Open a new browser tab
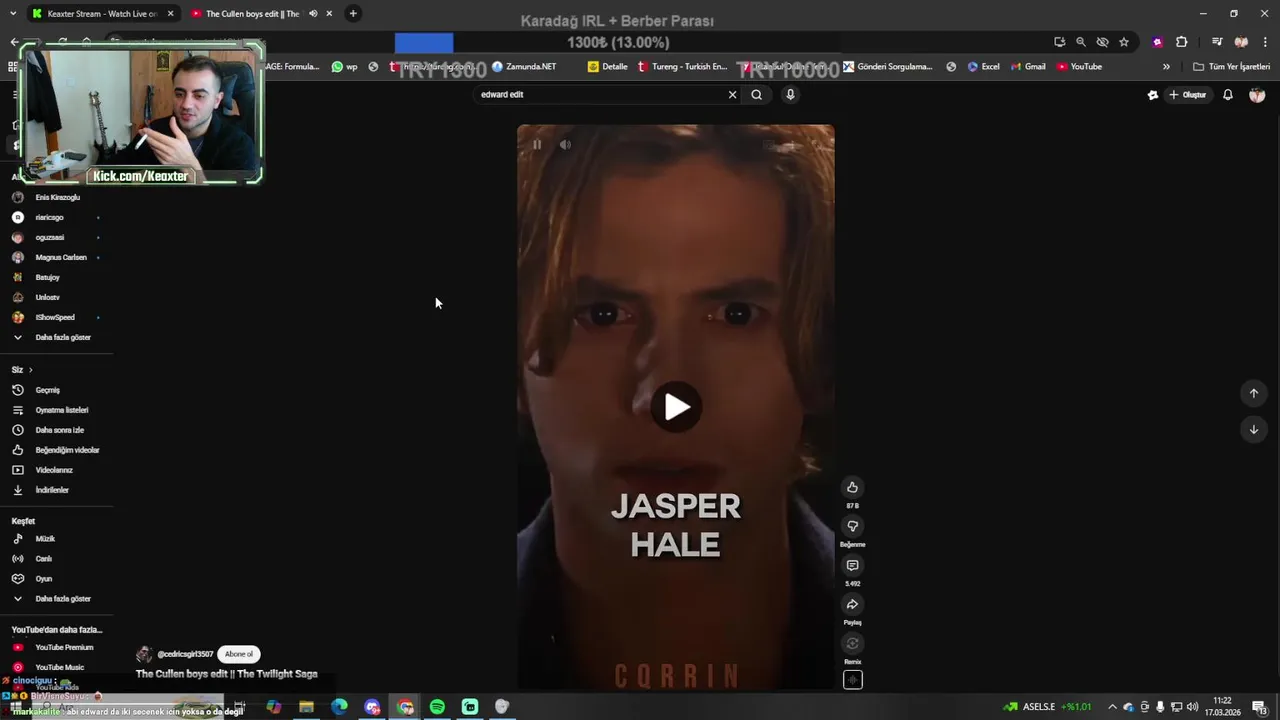 point(353,14)
